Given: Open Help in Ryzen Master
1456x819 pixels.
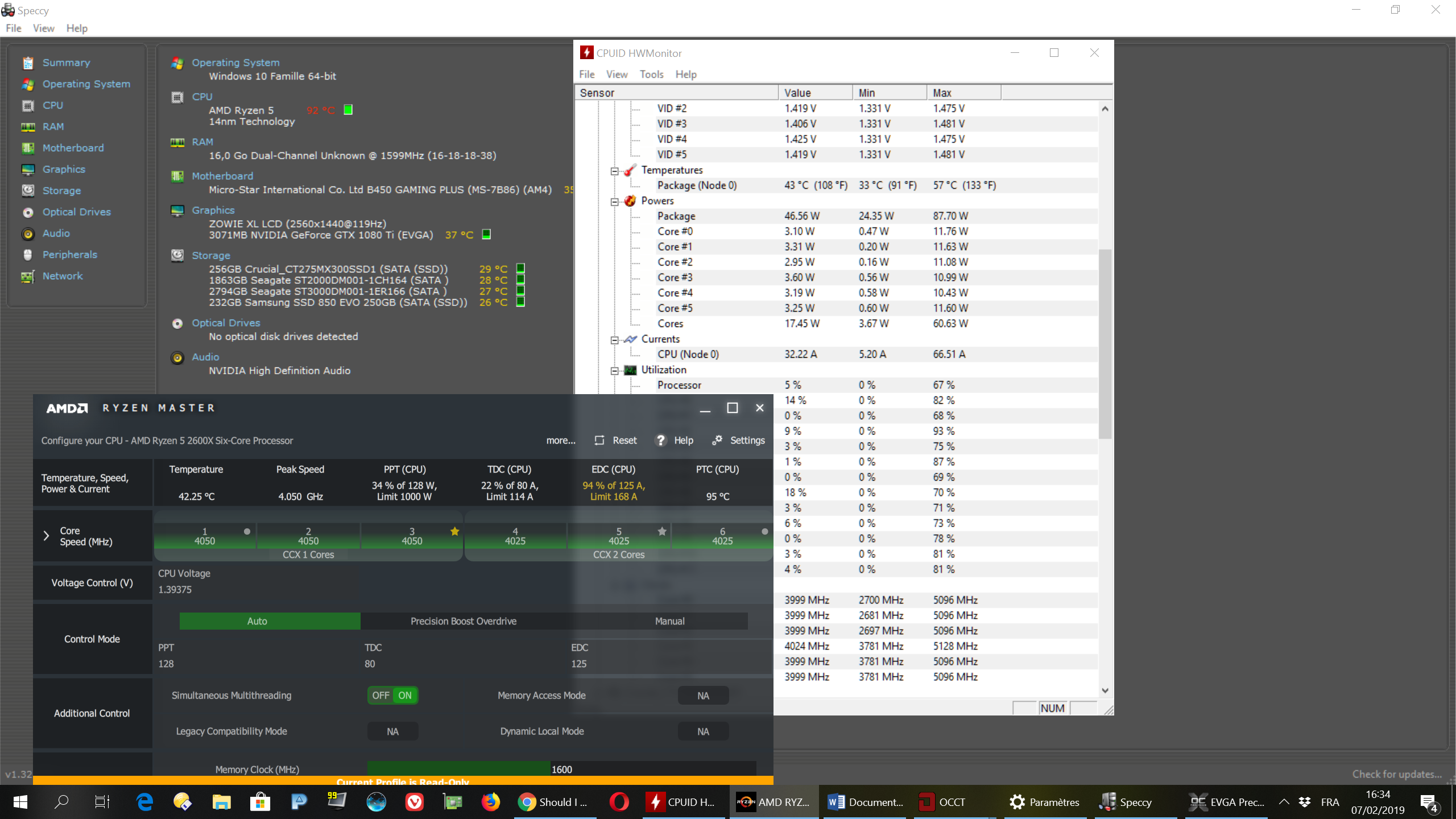Looking at the screenshot, I should (x=675, y=441).
